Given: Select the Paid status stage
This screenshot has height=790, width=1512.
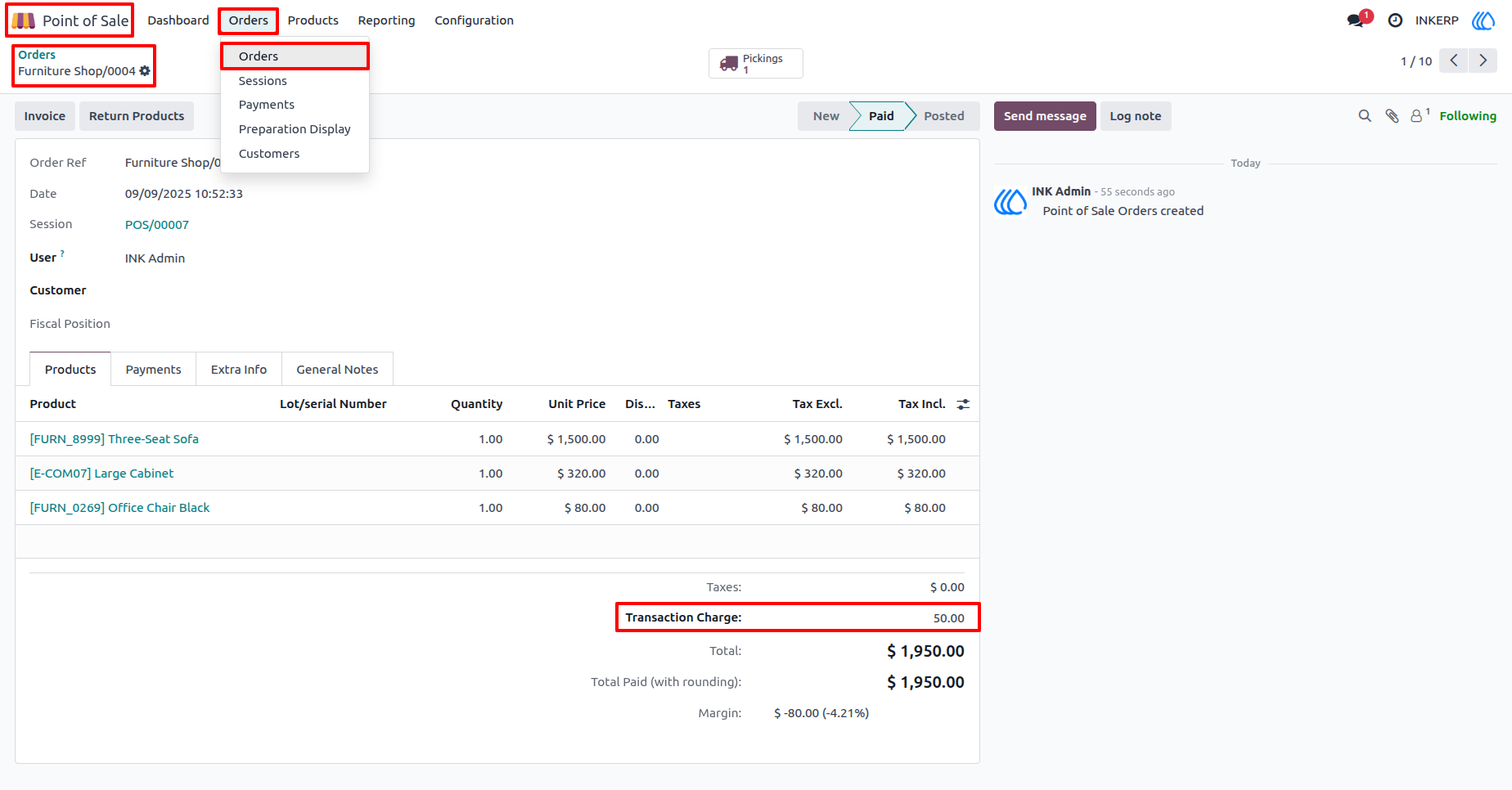Looking at the screenshot, I should pyautogui.click(x=881, y=116).
